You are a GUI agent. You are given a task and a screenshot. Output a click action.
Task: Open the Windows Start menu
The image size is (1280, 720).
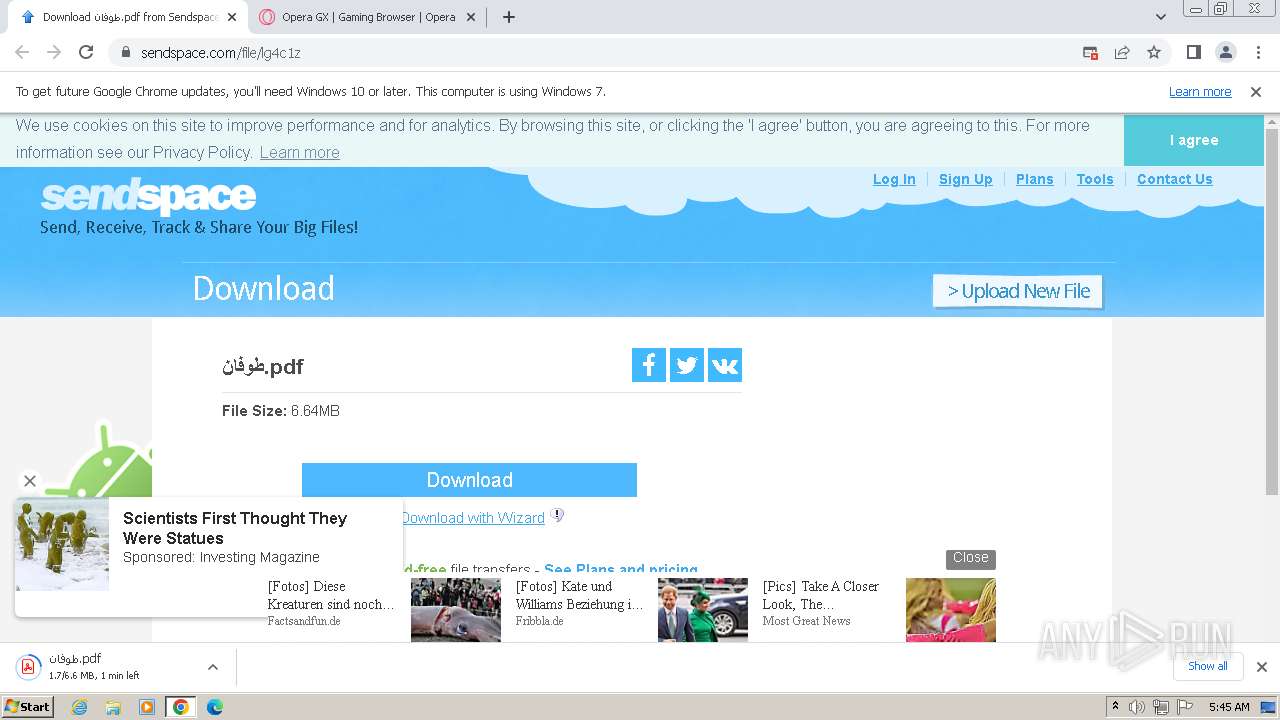point(28,707)
